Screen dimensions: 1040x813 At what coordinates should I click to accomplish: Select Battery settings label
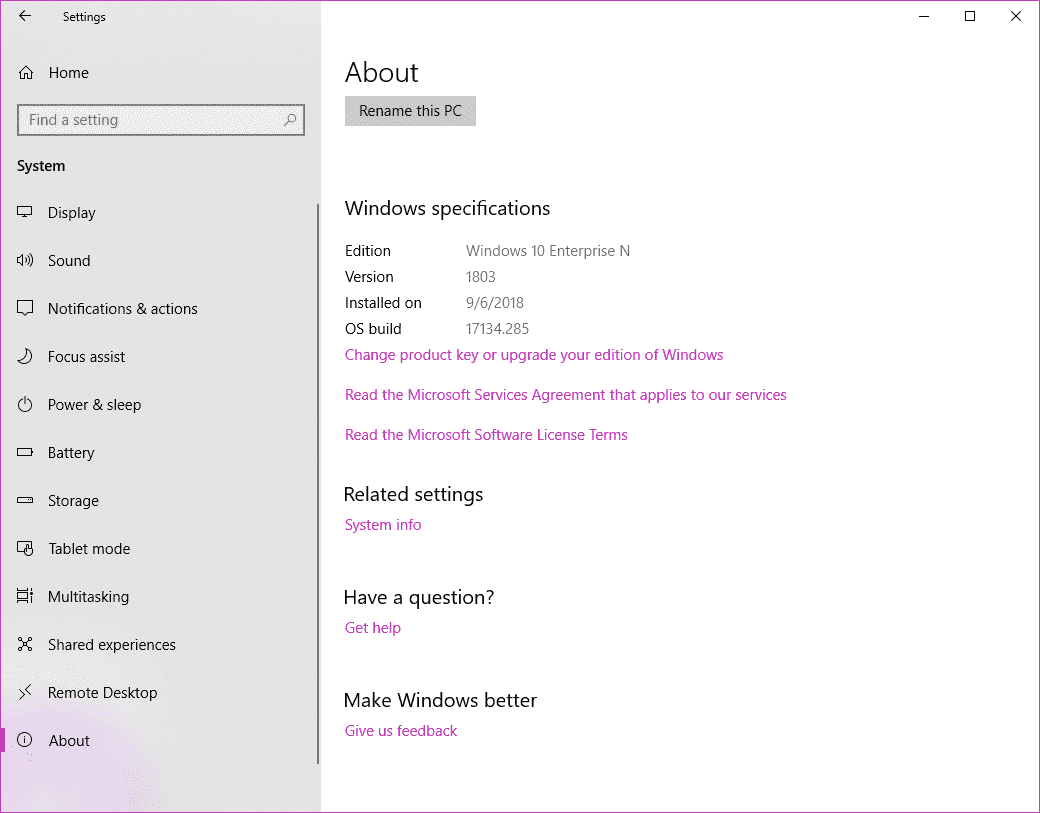[71, 453]
